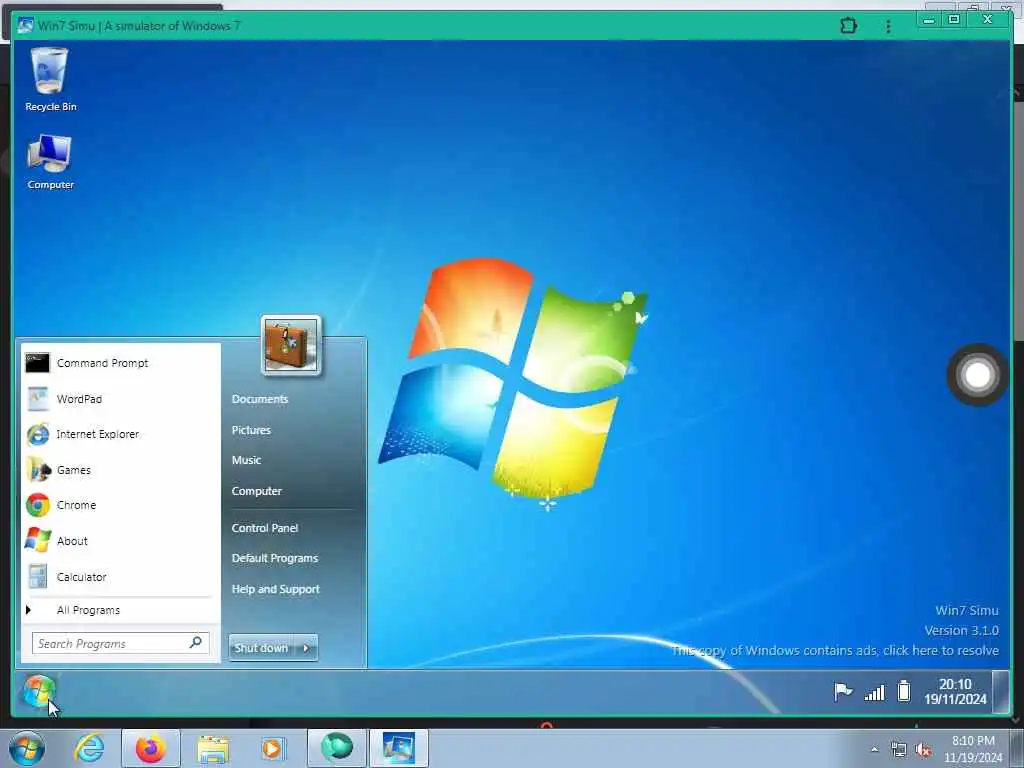Click the search magnifier icon
This screenshot has width=1024, height=768.
coord(196,643)
